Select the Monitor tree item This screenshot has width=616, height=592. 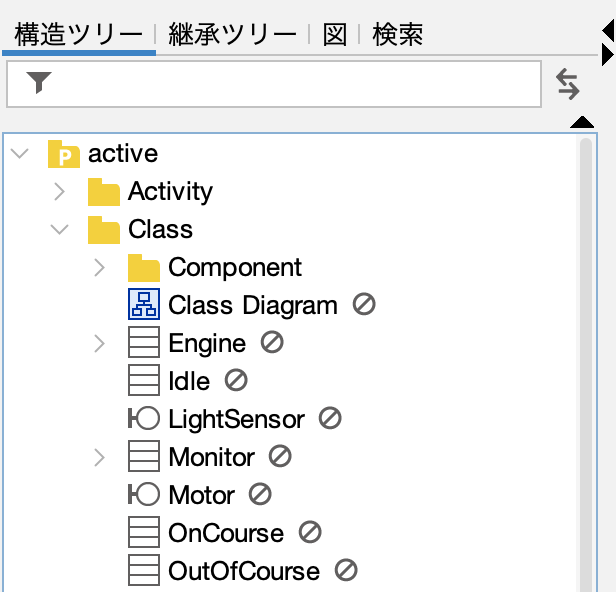click(211, 457)
